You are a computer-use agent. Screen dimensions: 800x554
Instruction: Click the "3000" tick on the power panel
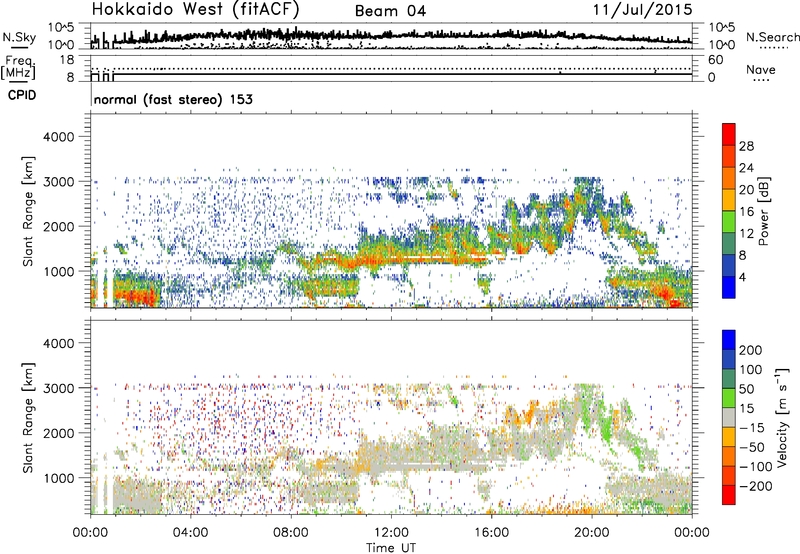tap(58, 182)
